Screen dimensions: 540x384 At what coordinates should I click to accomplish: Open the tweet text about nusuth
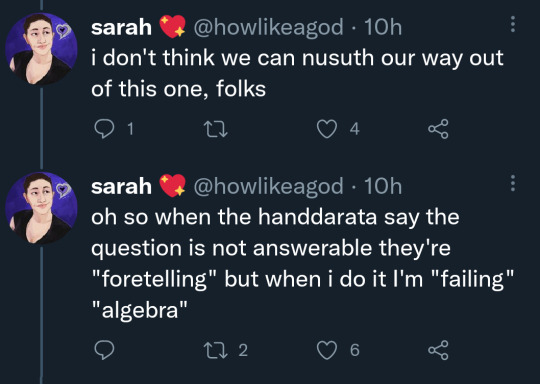297,73
